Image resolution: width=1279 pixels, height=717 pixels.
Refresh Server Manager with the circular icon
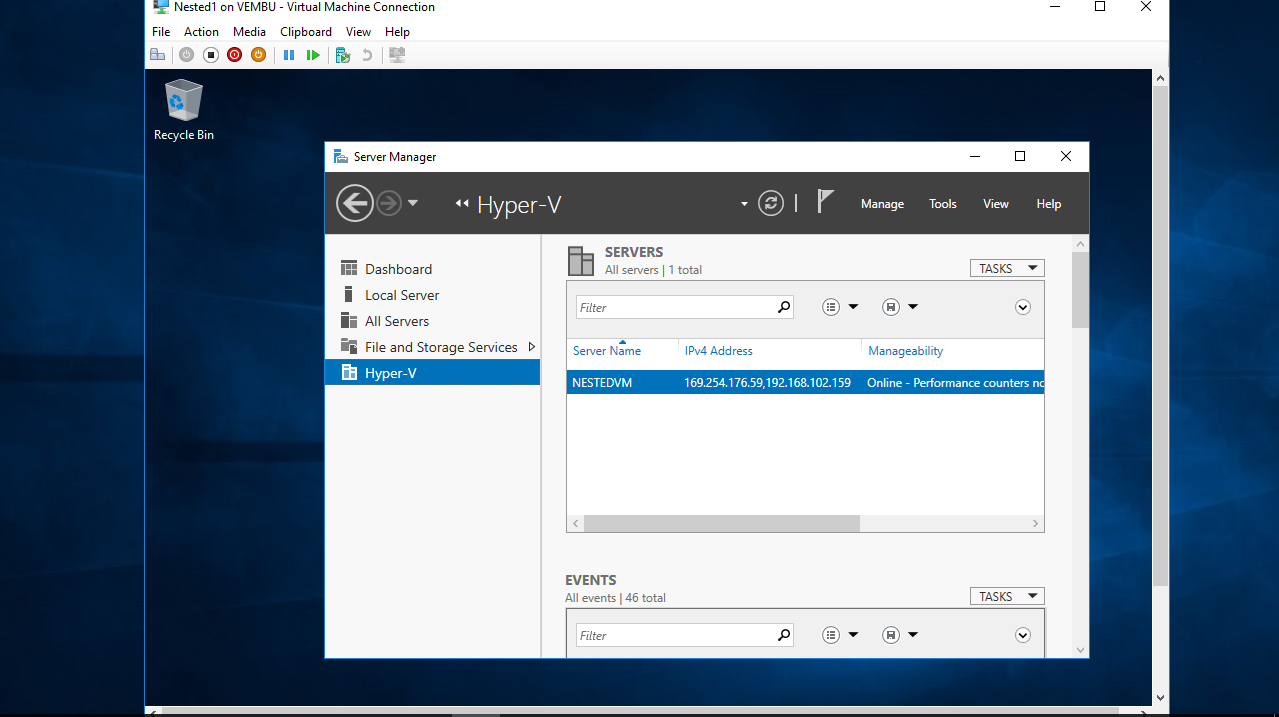[x=771, y=203]
